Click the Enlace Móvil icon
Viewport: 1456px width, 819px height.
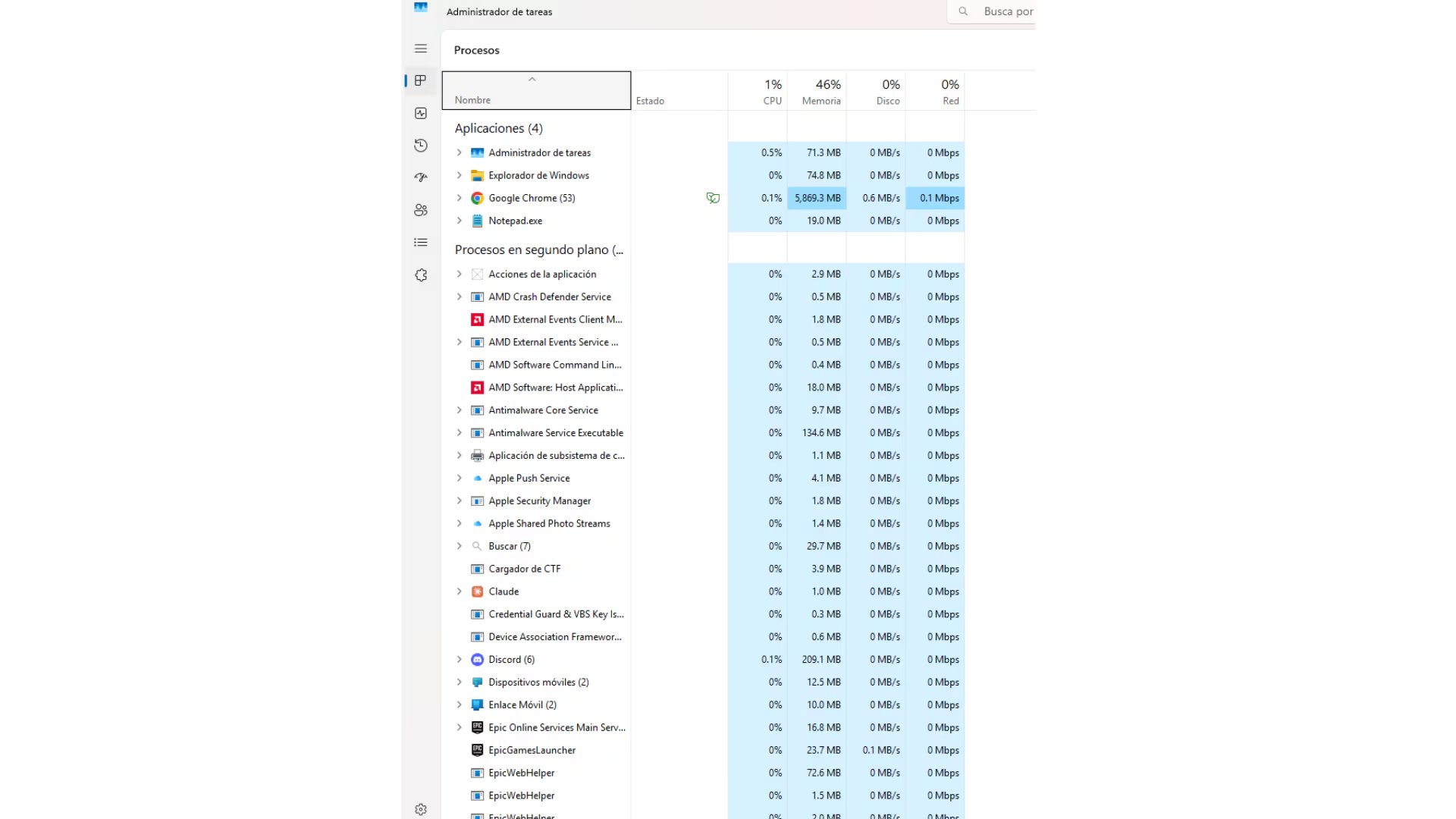(477, 705)
